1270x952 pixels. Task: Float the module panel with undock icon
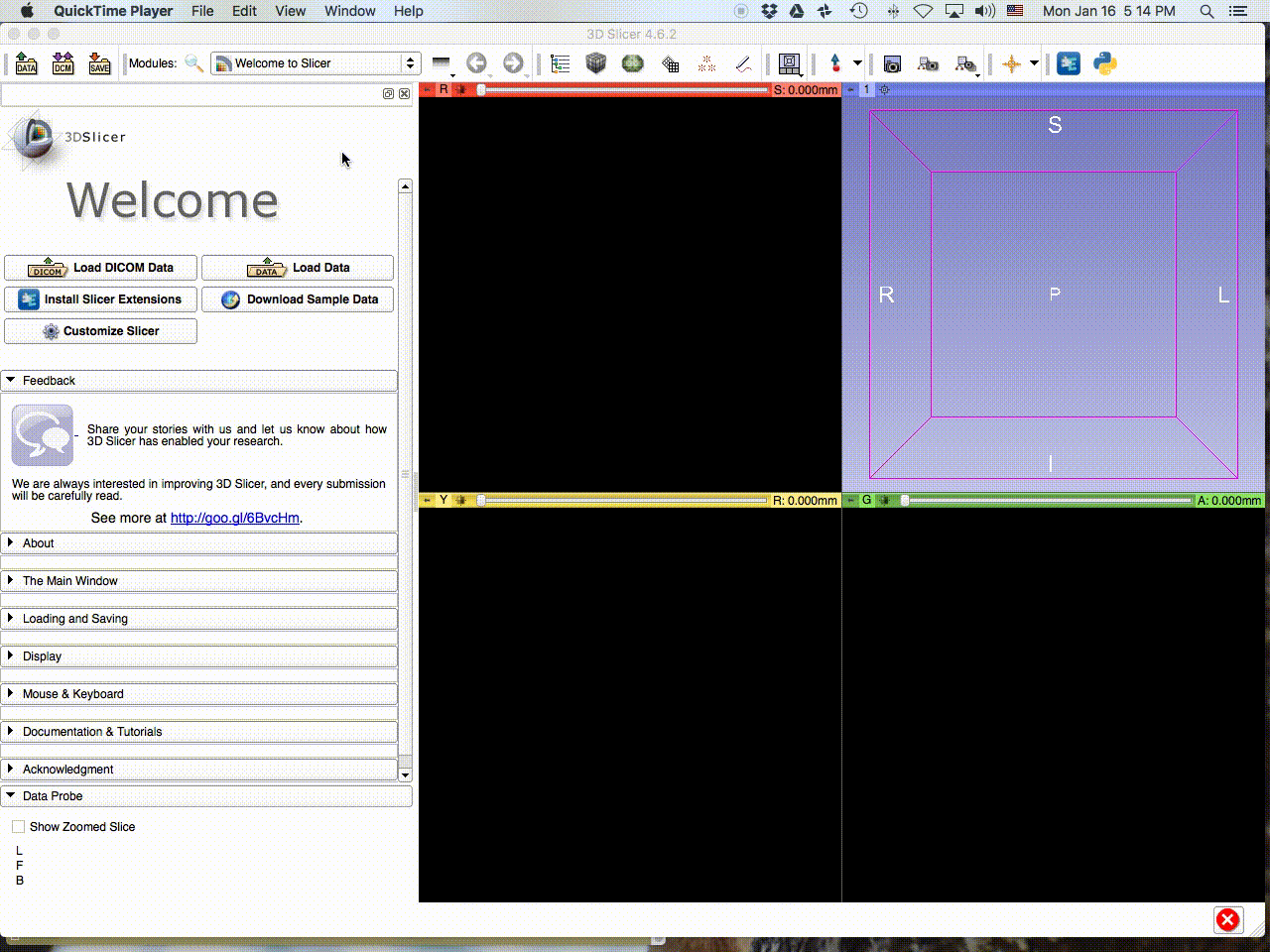pos(388,93)
